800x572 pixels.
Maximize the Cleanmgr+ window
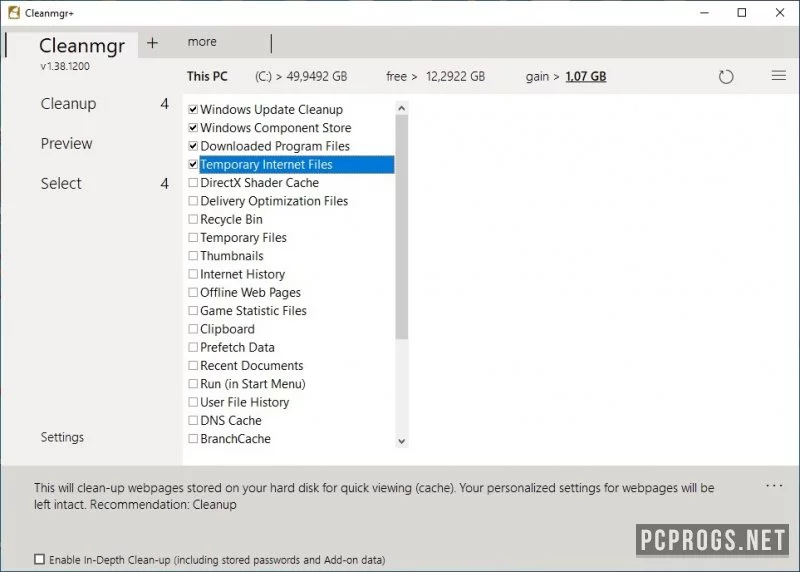click(x=742, y=13)
